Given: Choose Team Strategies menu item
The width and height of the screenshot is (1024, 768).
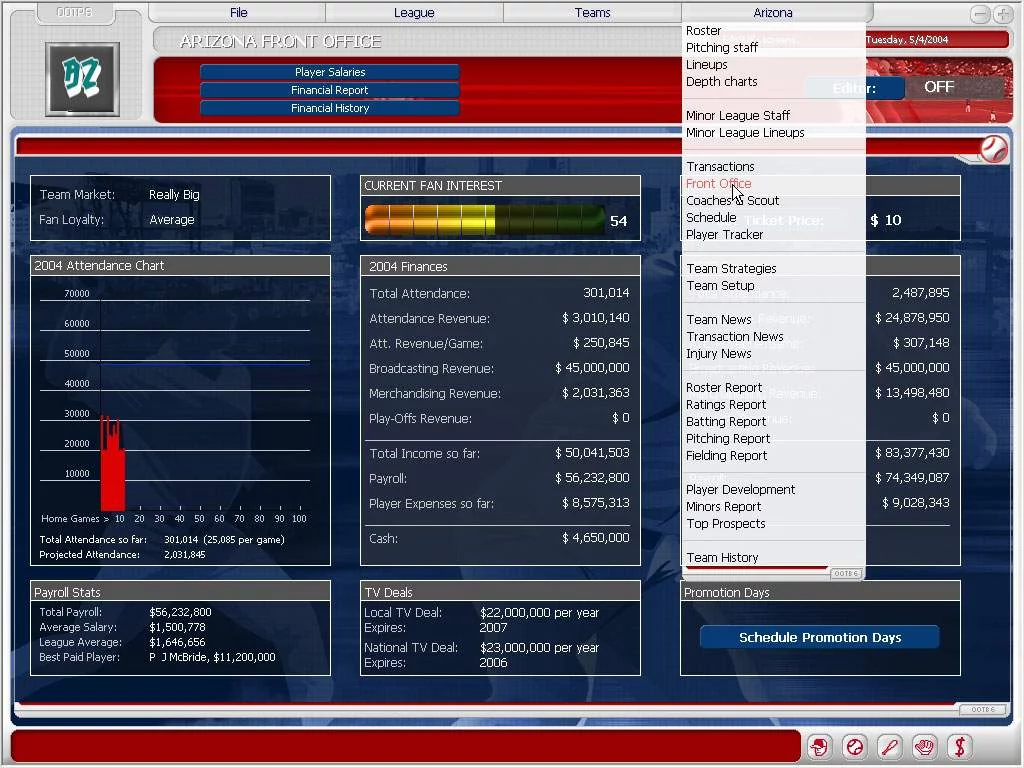Looking at the screenshot, I should click(731, 268).
